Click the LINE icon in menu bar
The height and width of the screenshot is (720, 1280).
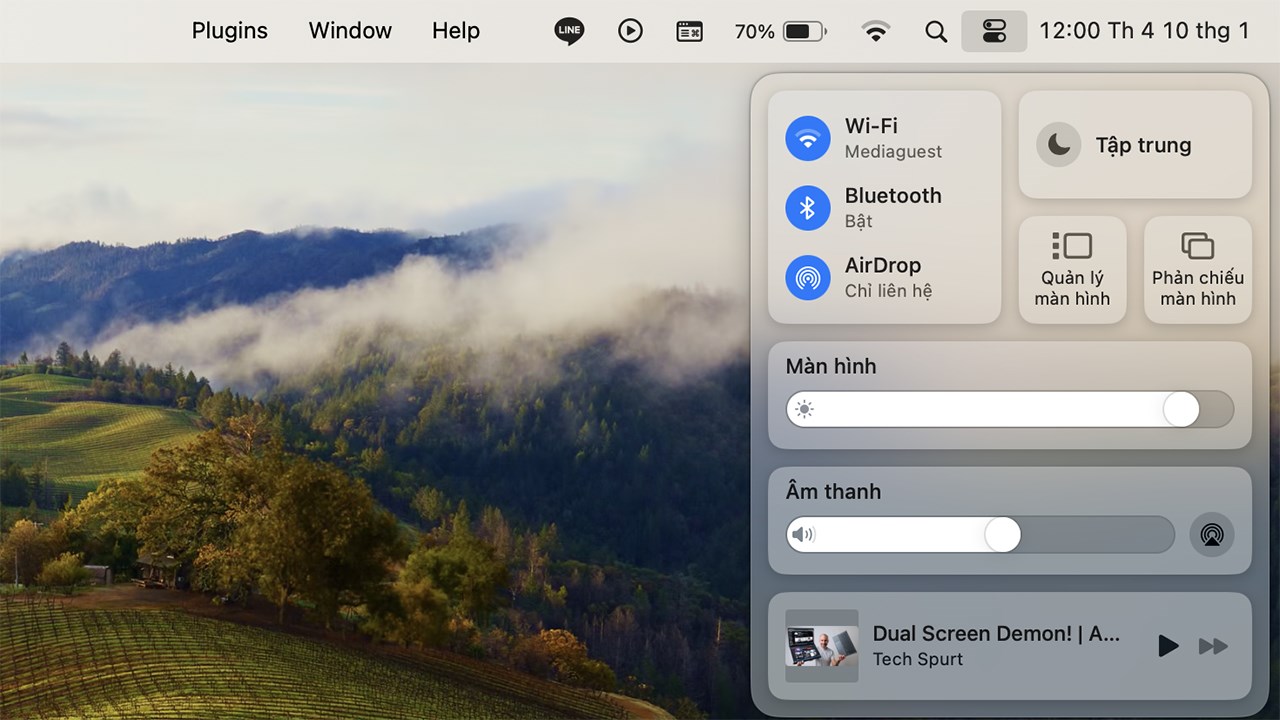pos(569,31)
